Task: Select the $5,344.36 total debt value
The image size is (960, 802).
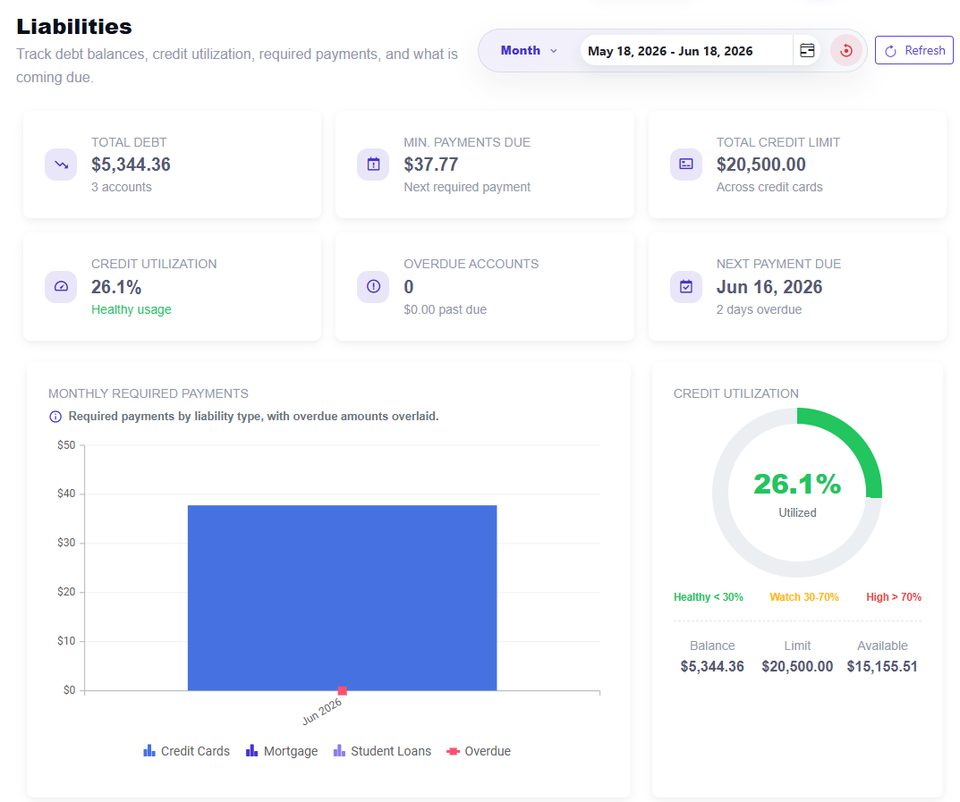Action: click(x=131, y=165)
